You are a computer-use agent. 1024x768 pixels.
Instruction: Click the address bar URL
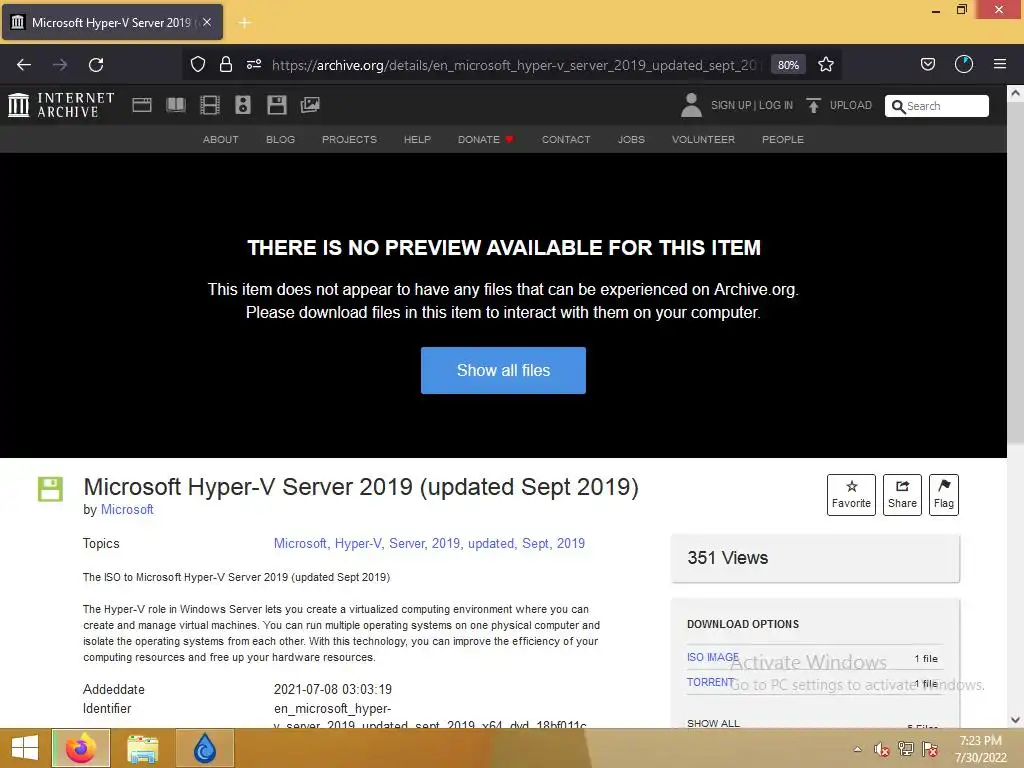click(x=514, y=65)
